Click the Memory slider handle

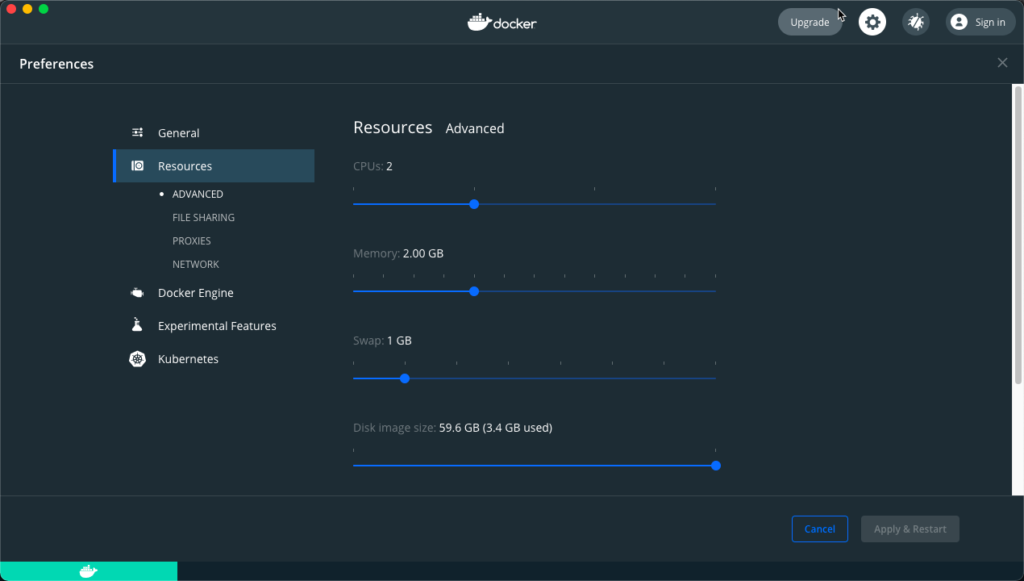(x=474, y=291)
